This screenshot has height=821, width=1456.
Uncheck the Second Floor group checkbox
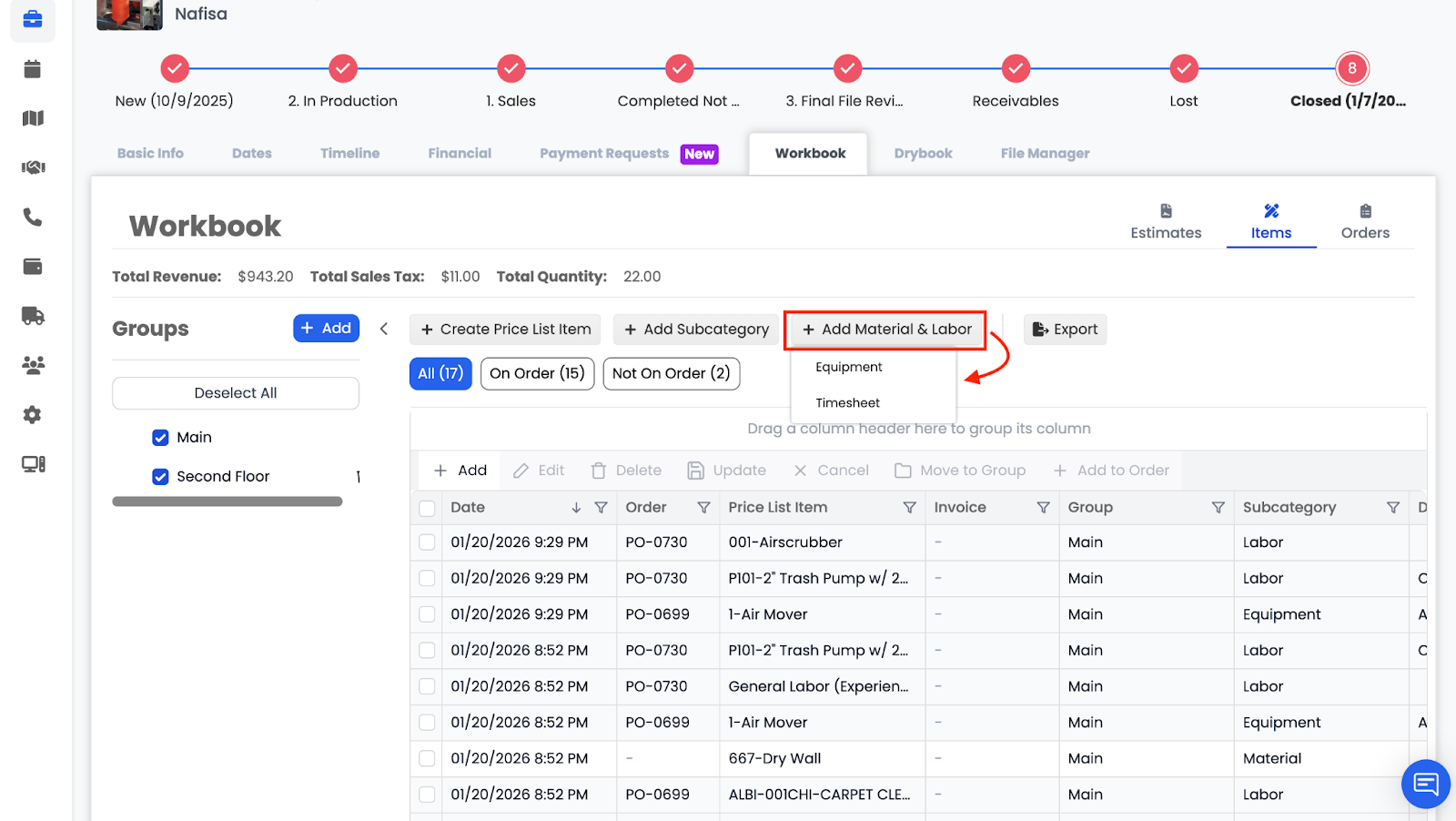pos(161,477)
